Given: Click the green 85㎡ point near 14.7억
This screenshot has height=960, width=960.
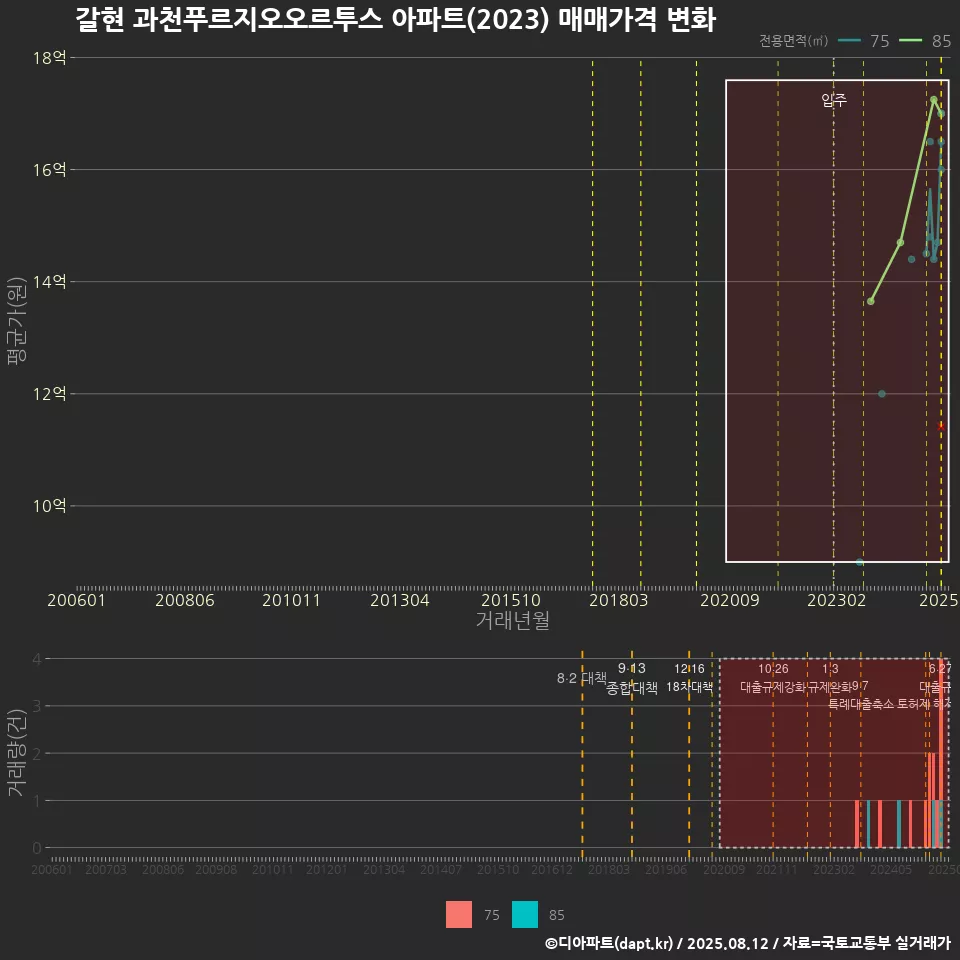Looking at the screenshot, I should 901,242.
